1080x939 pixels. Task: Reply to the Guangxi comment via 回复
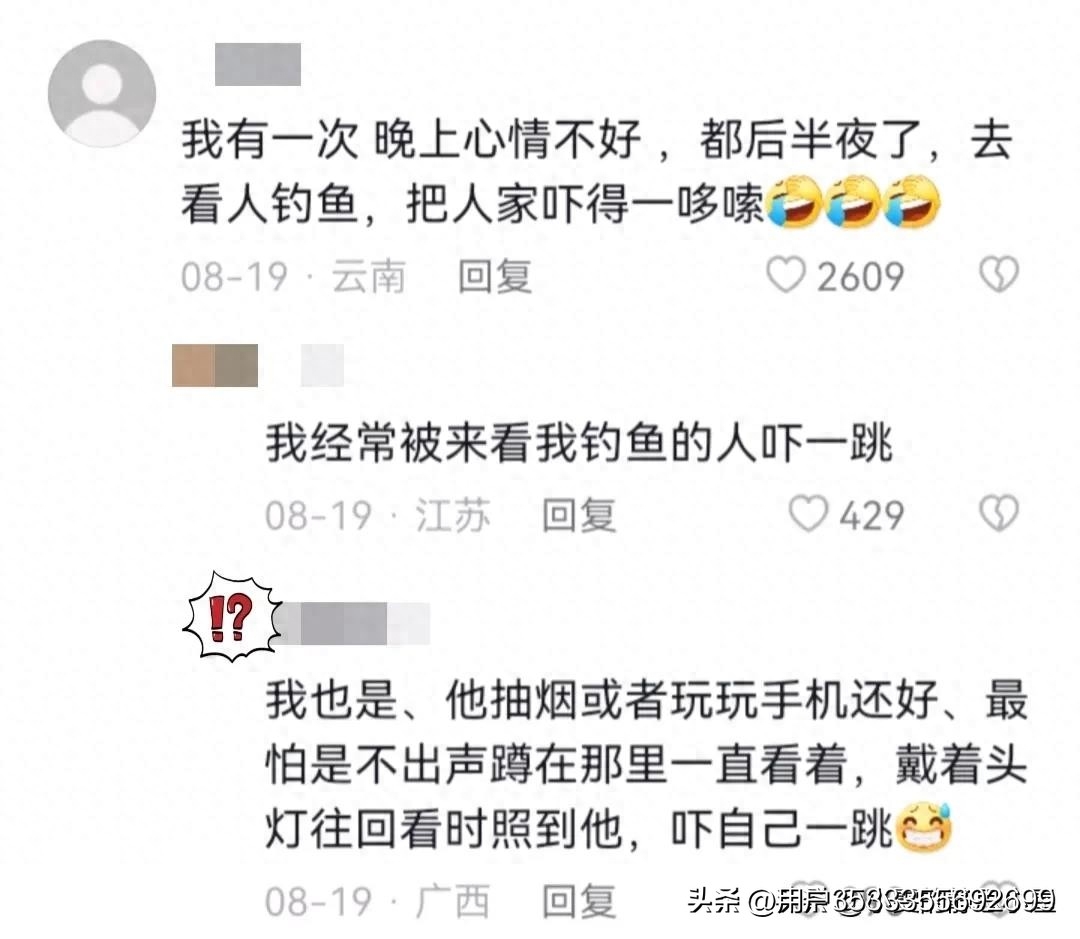(579, 901)
